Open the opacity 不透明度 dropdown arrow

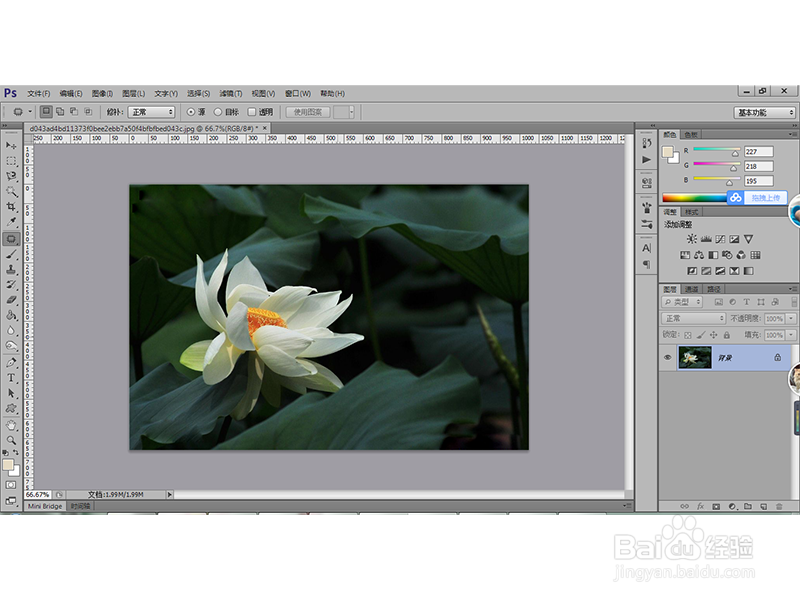tap(791, 318)
